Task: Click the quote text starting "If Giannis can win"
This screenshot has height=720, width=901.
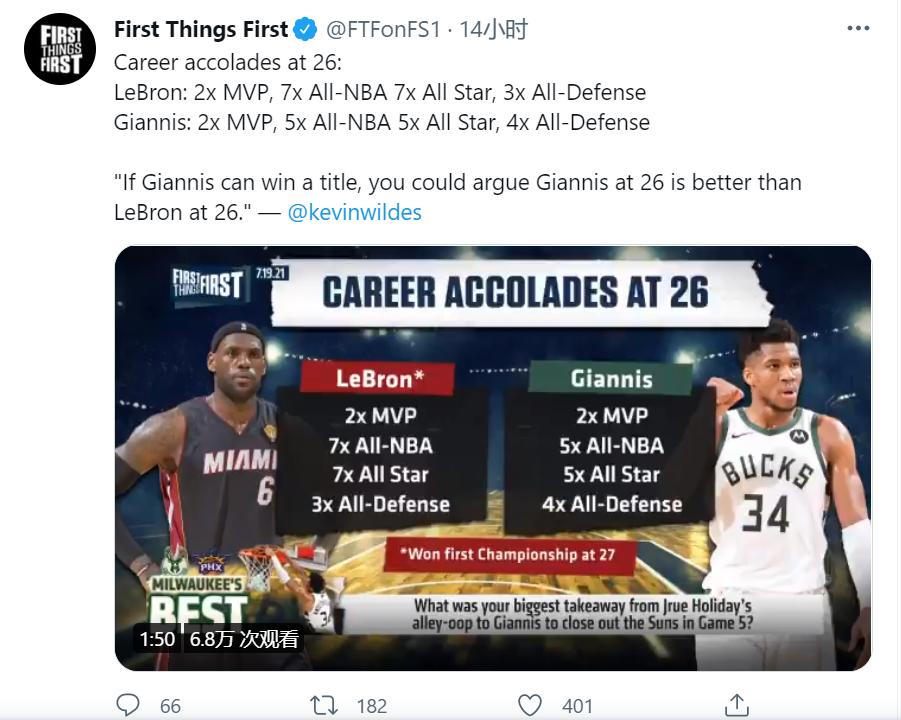Action: click(458, 183)
